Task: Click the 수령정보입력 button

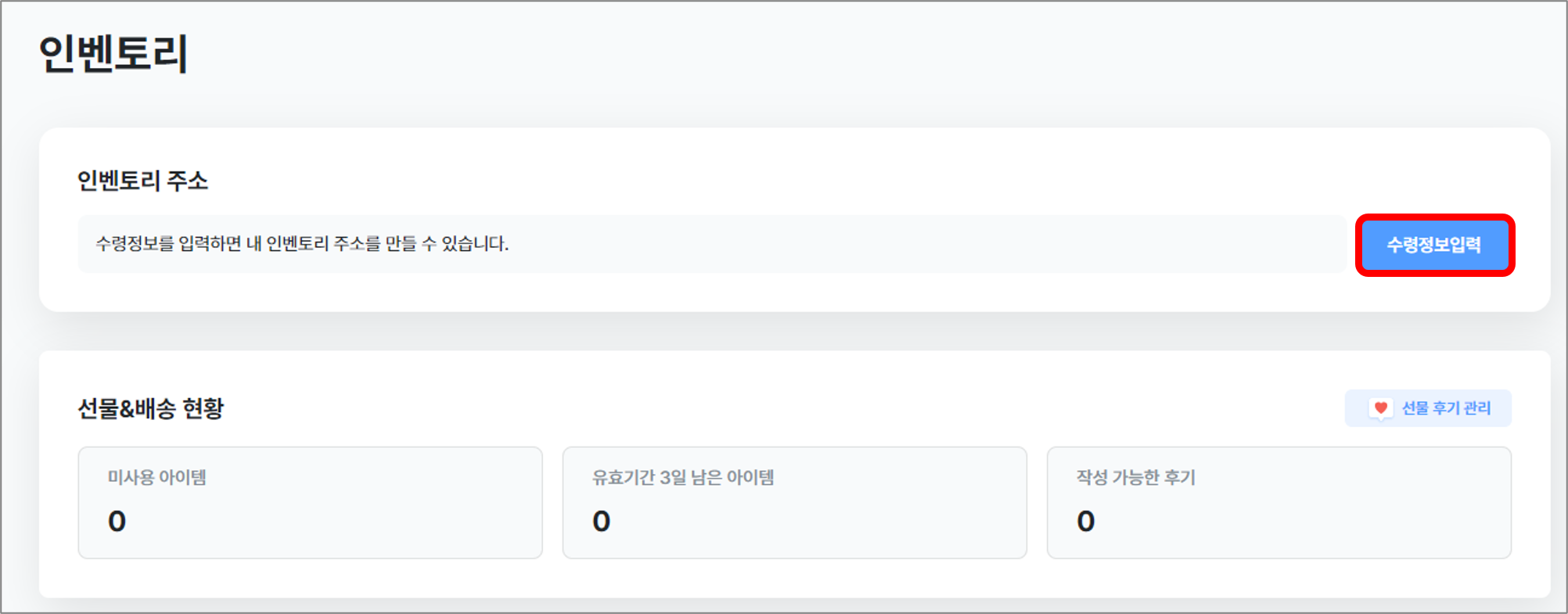Action: pos(1433,246)
